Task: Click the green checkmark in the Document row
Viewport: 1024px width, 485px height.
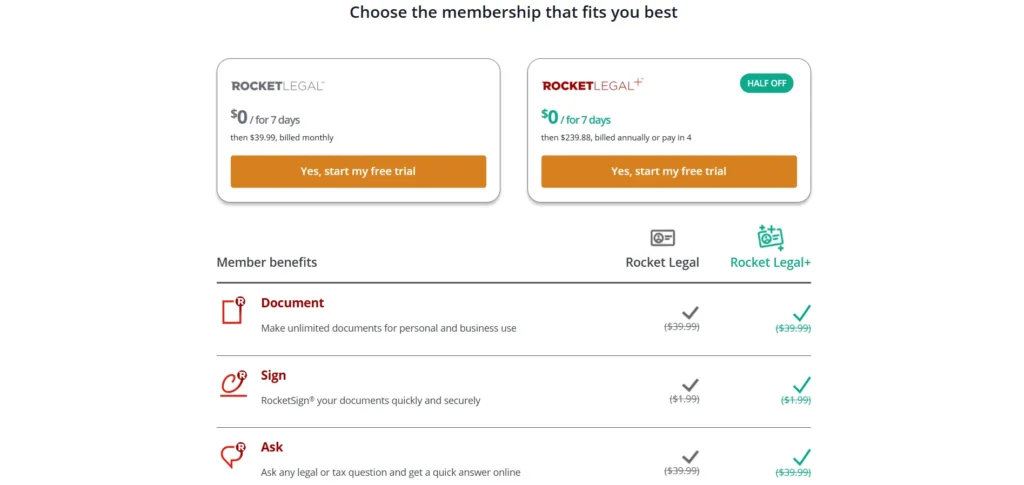Action: [801, 313]
